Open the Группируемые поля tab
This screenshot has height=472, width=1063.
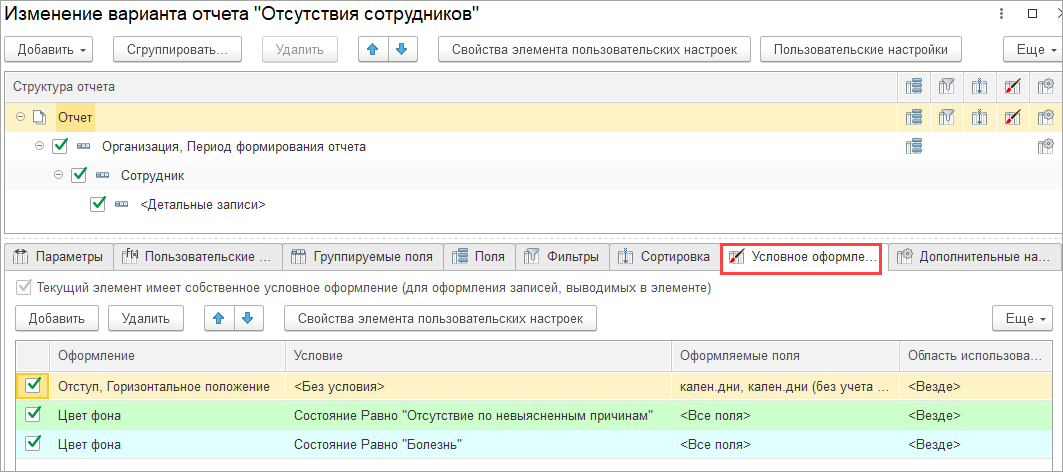click(362, 257)
